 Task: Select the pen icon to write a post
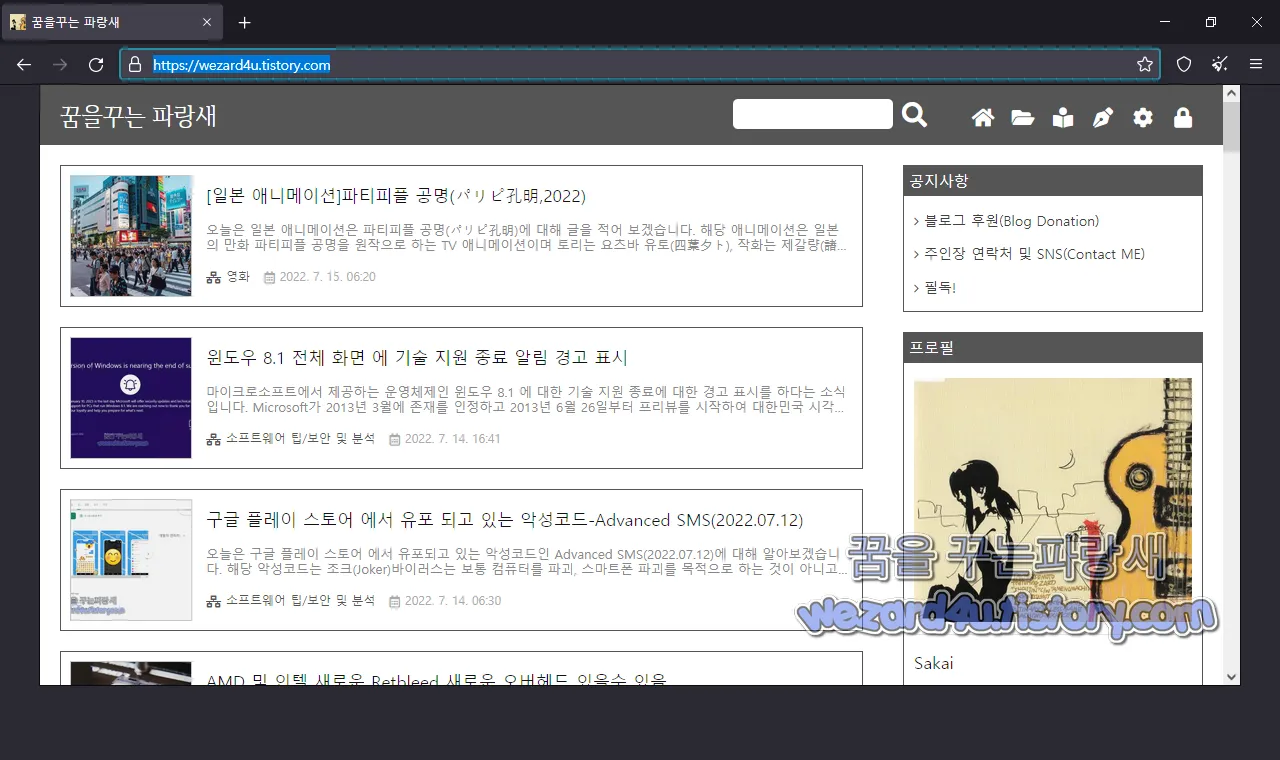click(x=1102, y=117)
